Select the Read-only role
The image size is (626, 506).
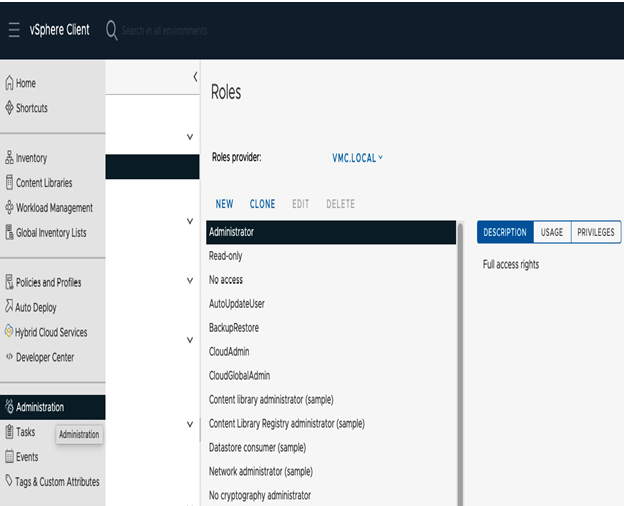click(x=331, y=256)
